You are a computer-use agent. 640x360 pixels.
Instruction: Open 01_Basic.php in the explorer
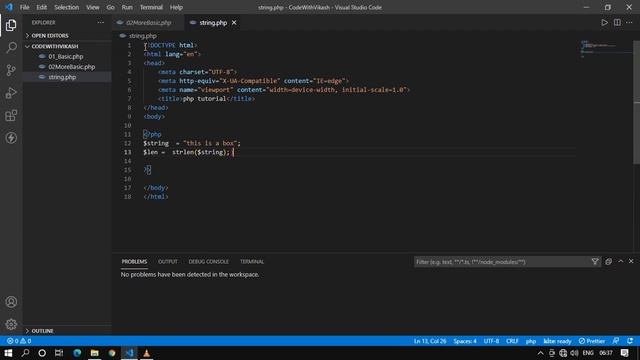(x=66, y=56)
